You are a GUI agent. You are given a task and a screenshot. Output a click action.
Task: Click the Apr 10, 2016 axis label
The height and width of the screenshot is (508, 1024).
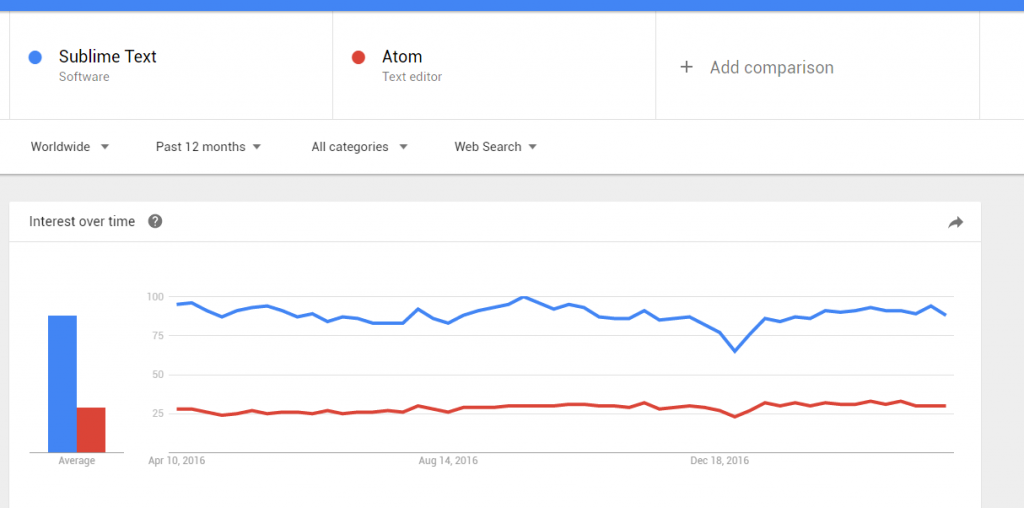(176, 461)
